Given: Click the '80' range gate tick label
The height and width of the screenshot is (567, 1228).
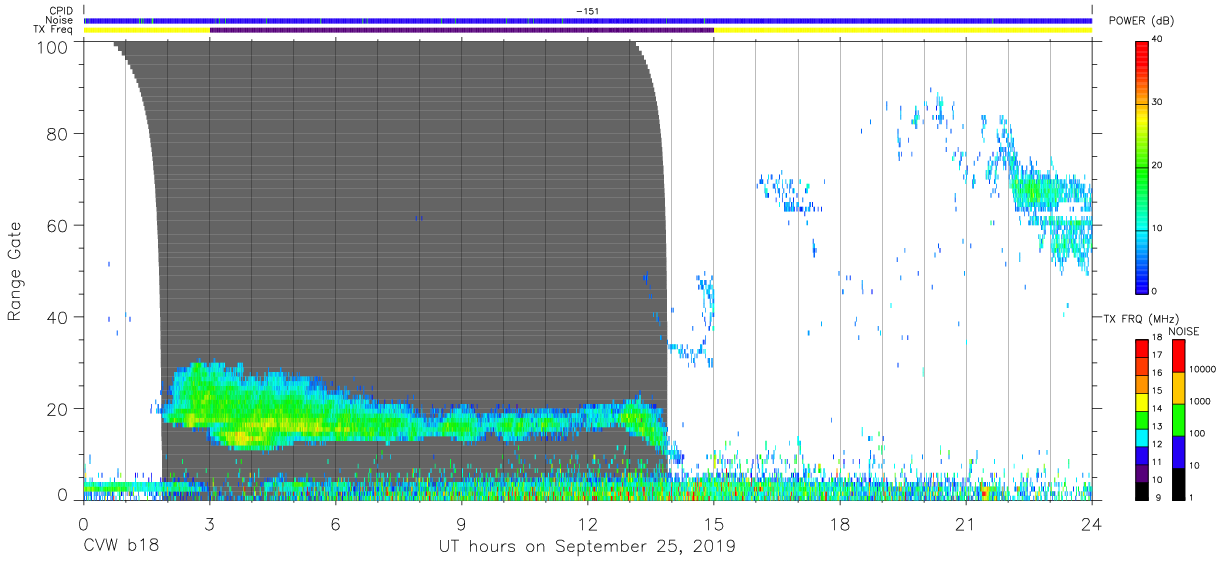Looking at the screenshot, I should pyautogui.click(x=57, y=133).
